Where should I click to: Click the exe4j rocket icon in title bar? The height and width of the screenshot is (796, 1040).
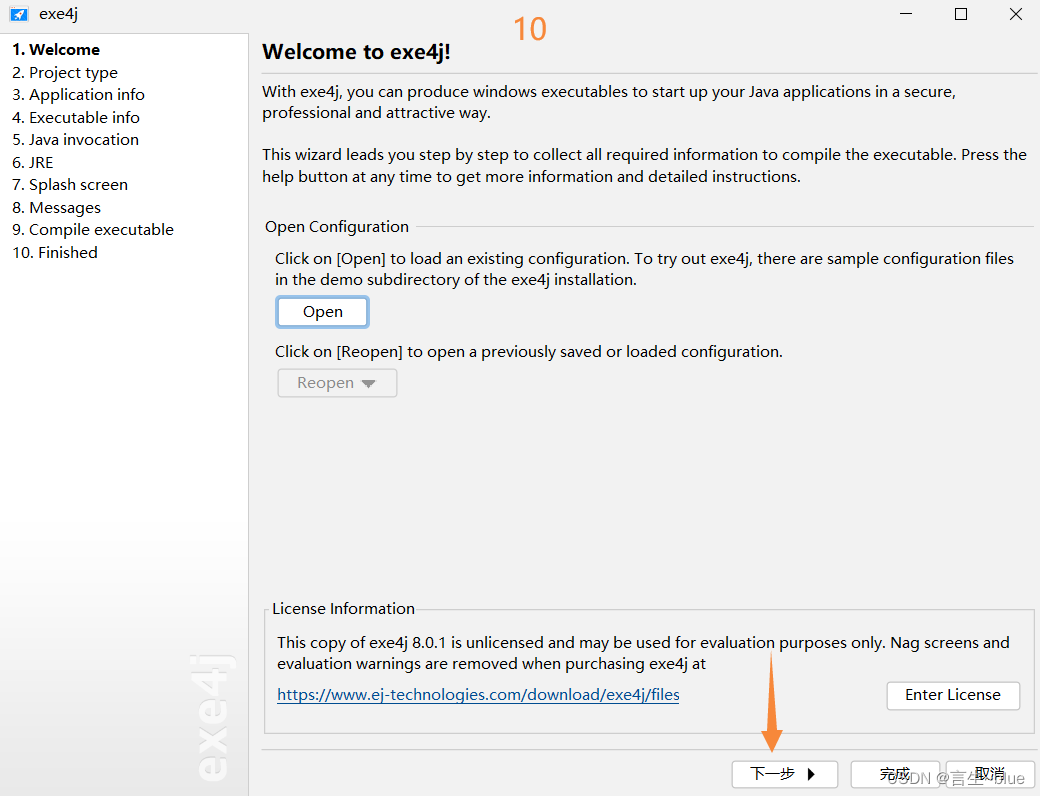click(x=19, y=14)
